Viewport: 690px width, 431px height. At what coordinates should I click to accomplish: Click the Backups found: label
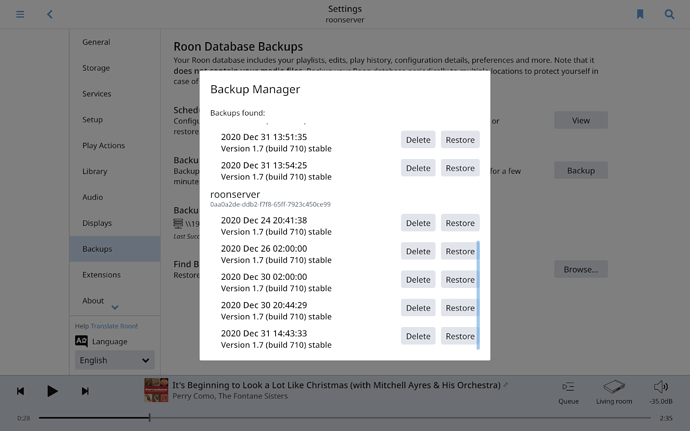[238, 113]
